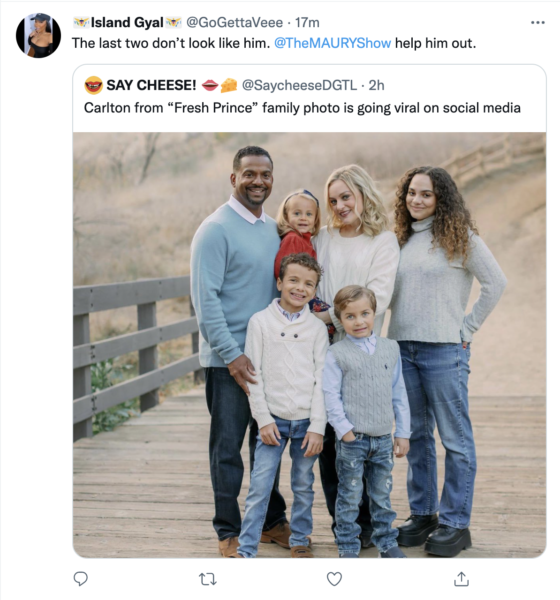The height and width of the screenshot is (600, 560).
Task: Click the SAY CHEESE smiling mouth avatar
Action: (x=93, y=85)
